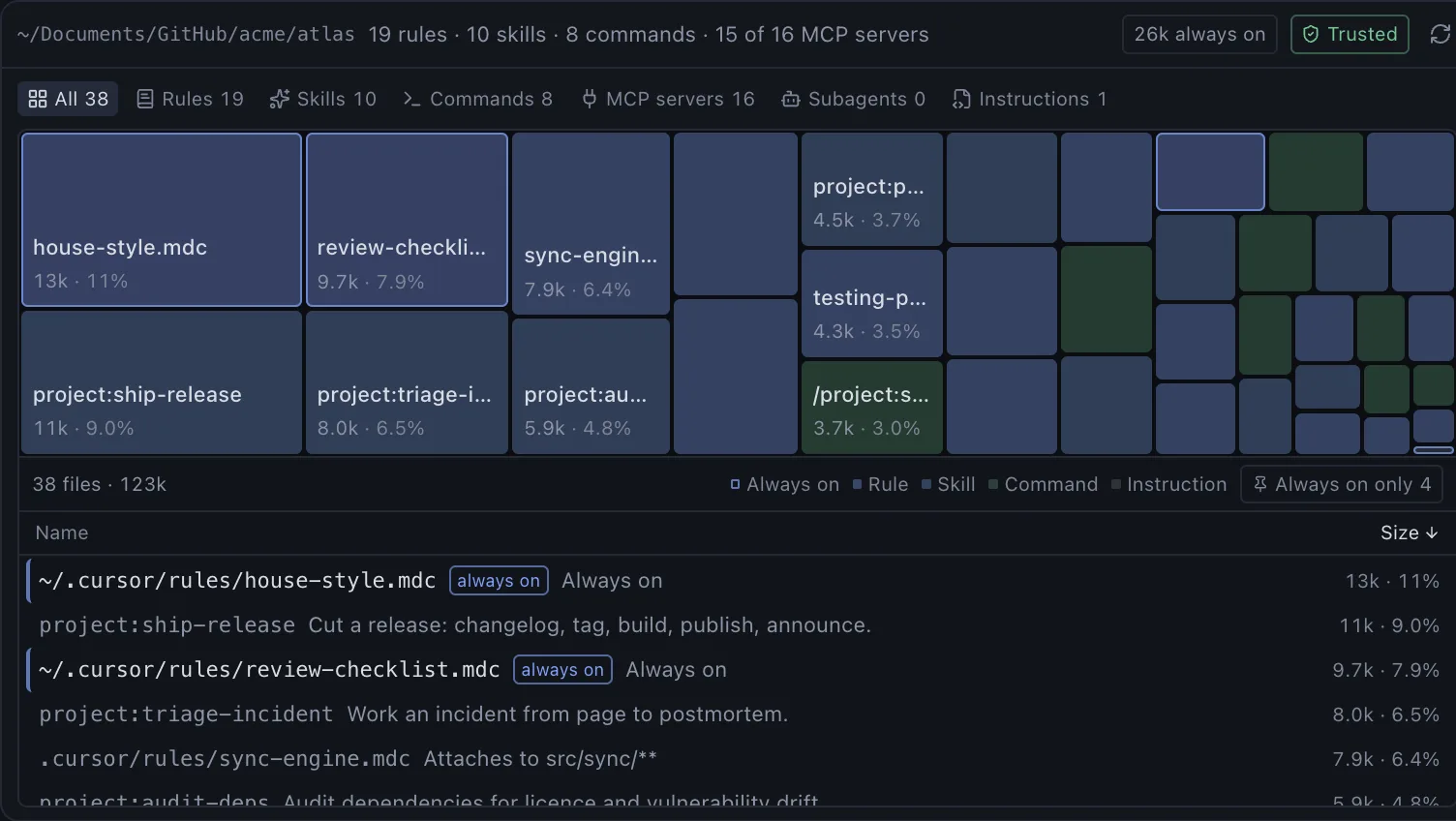Select the green /project:s... treemap tile
The width and height of the screenshot is (1456, 821).
click(x=872, y=408)
